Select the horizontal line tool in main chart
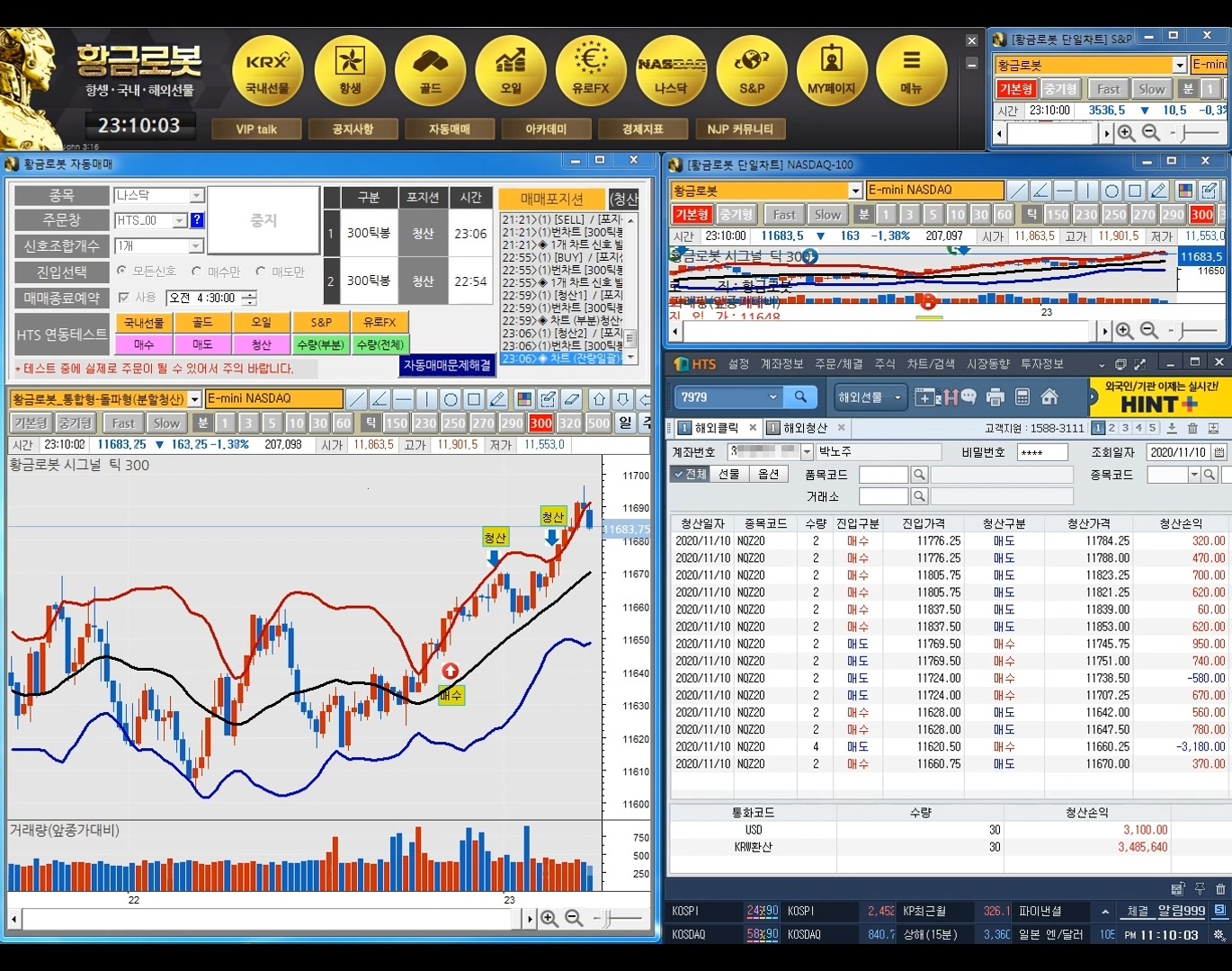The width and height of the screenshot is (1232, 971). click(403, 399)
